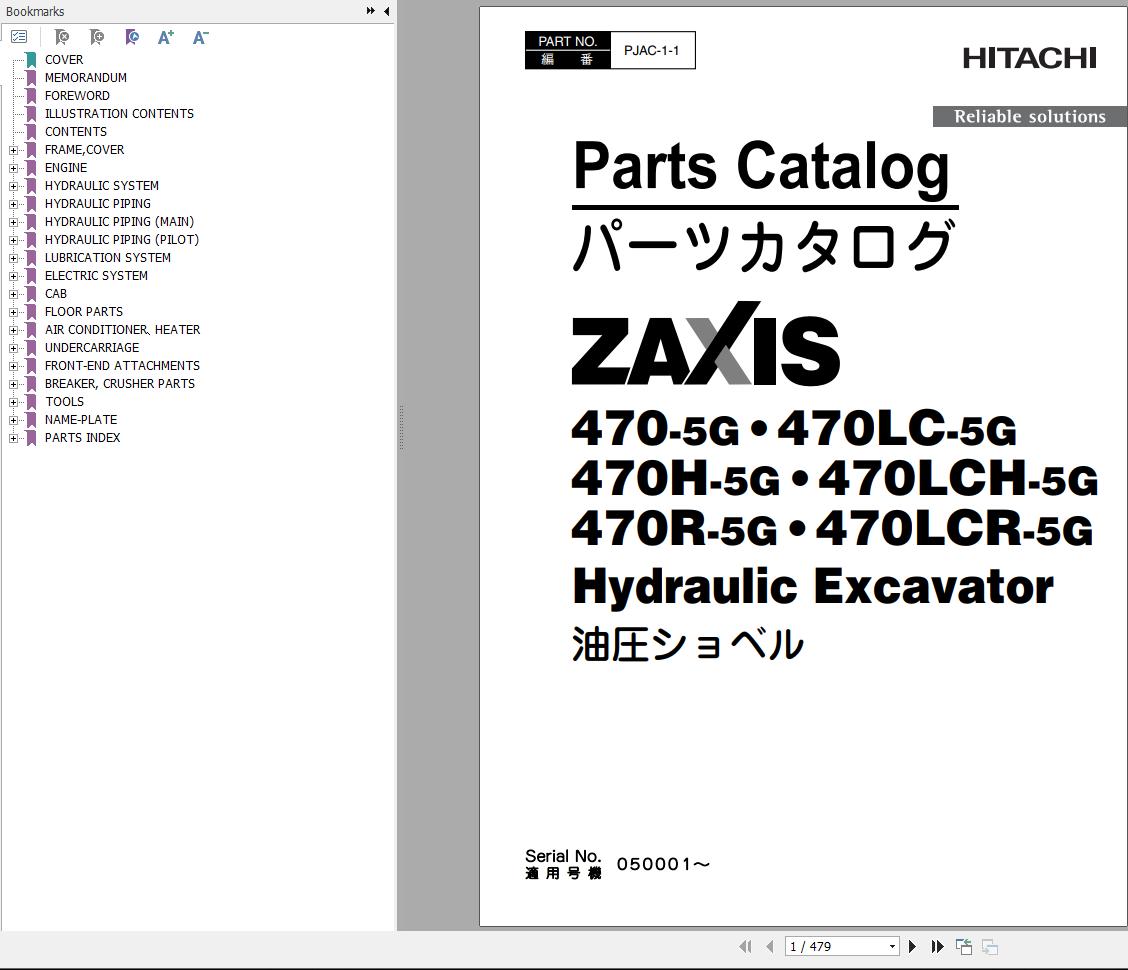Expand the TOOLS bookmark node

pos(13,402)
